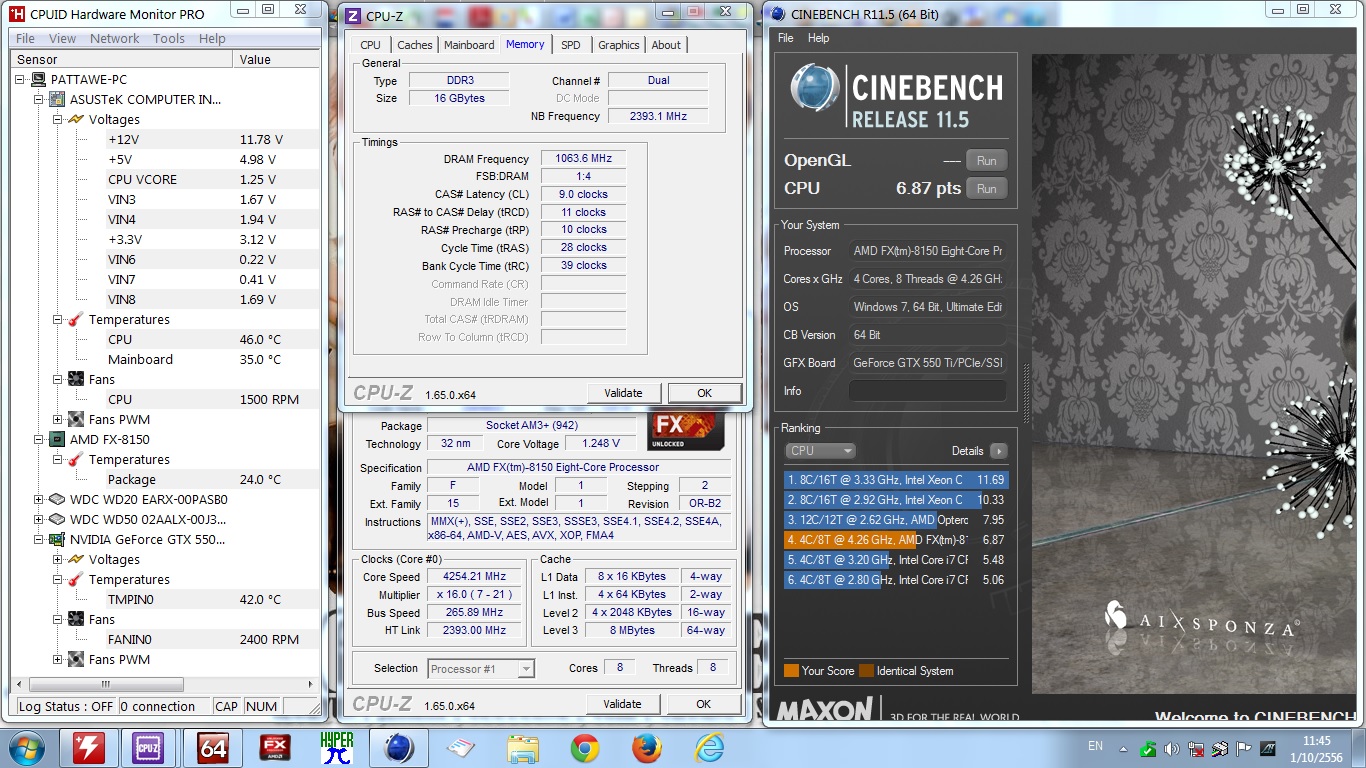Click the Cinebench title bar icon
Screen dimensions: 1366x768
[777, 13]
